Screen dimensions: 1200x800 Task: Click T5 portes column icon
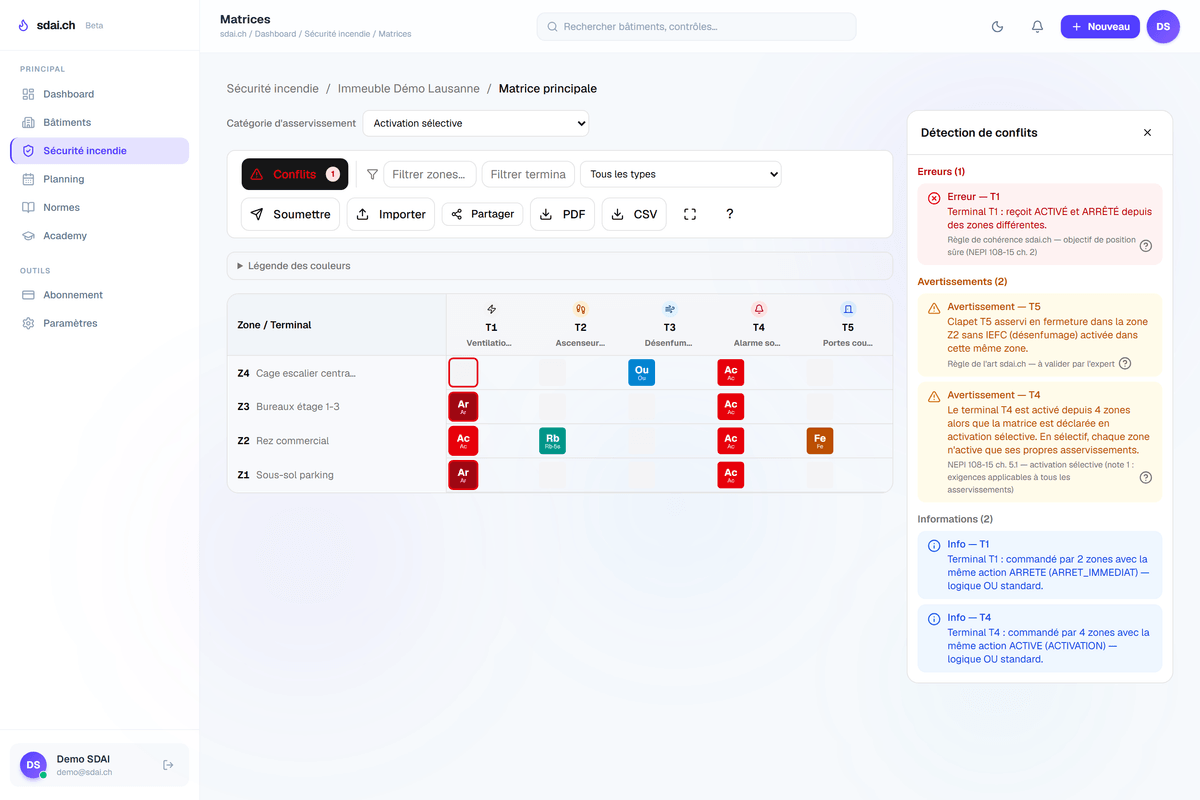pos(848,310)
